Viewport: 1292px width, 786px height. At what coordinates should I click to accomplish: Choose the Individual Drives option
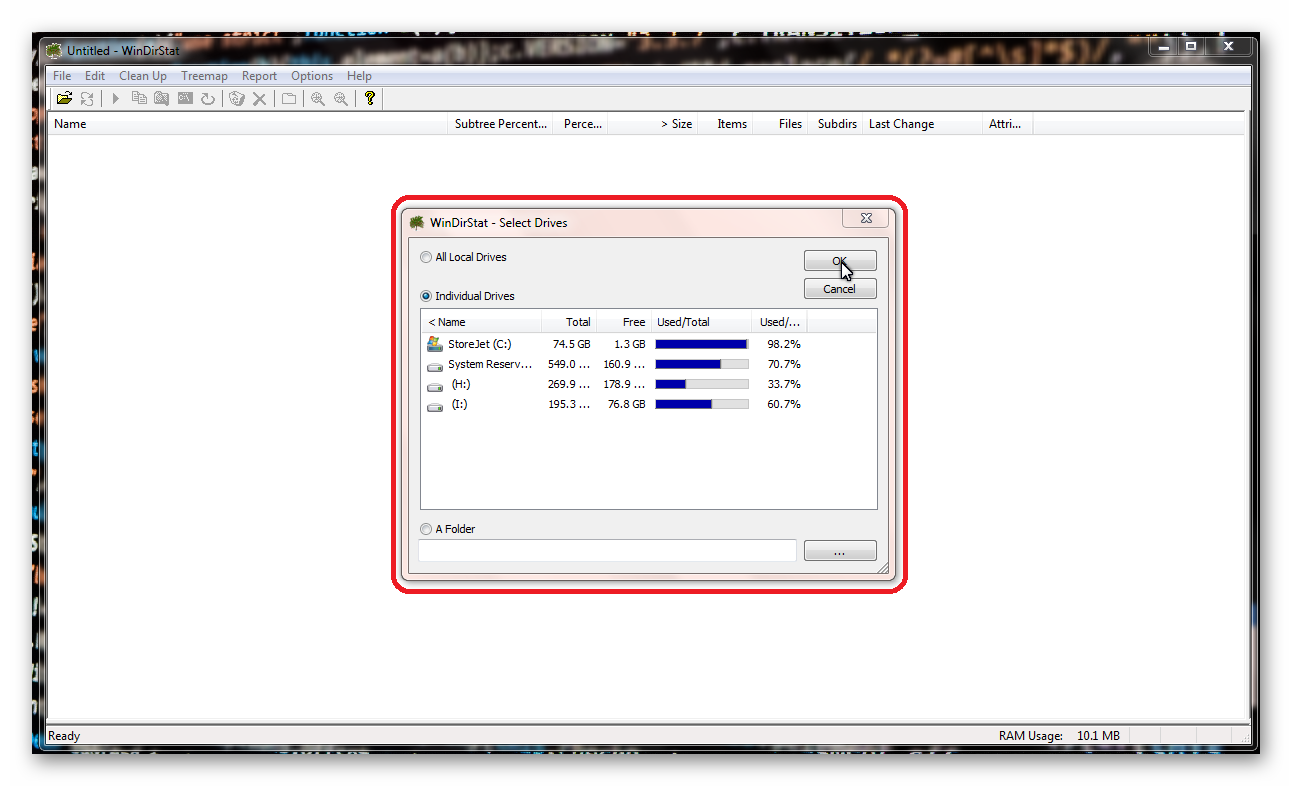(x=426, y=296)
